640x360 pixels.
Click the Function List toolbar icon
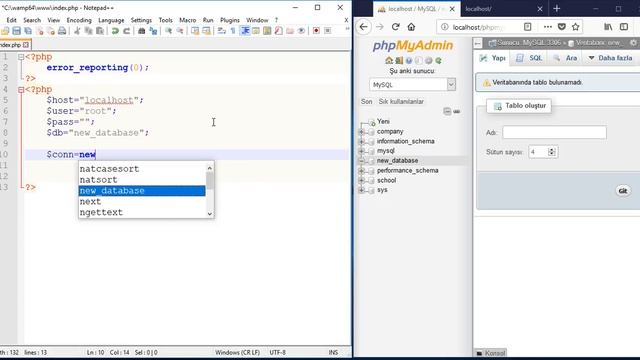[278, 31]
